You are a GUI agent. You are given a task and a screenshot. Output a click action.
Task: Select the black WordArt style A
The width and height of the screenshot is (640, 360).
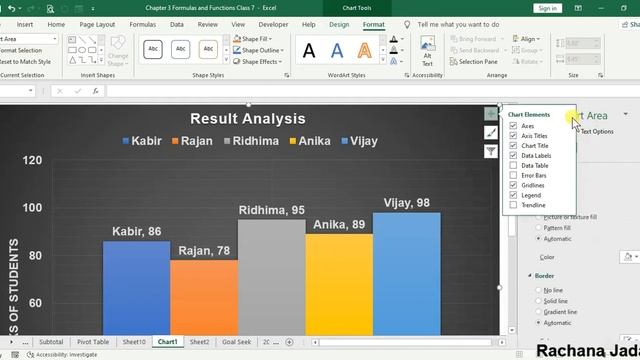tap(309, 51)
